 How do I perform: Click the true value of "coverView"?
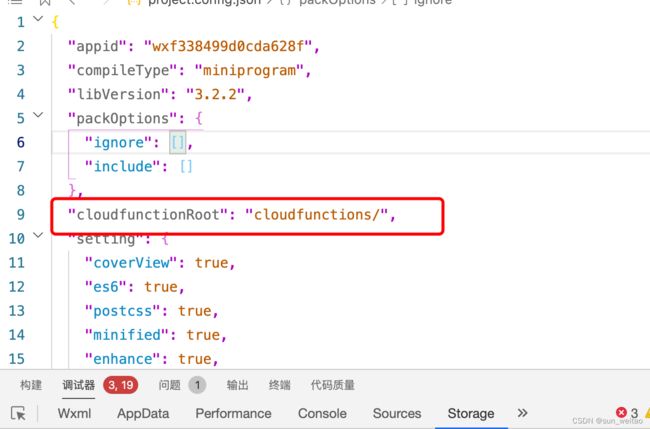[x=211, y=262]
